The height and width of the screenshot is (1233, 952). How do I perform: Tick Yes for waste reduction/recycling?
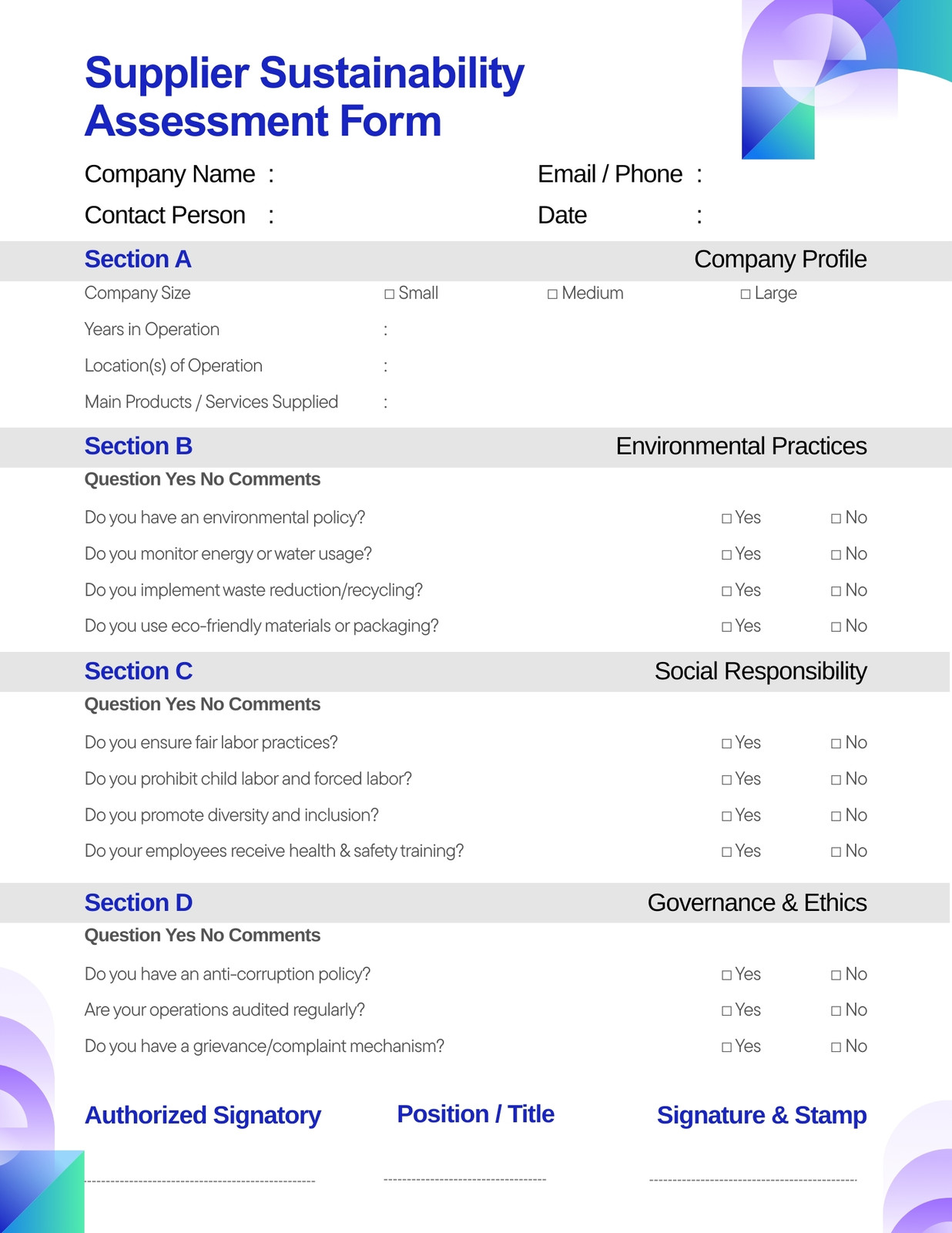click(726, 591)
